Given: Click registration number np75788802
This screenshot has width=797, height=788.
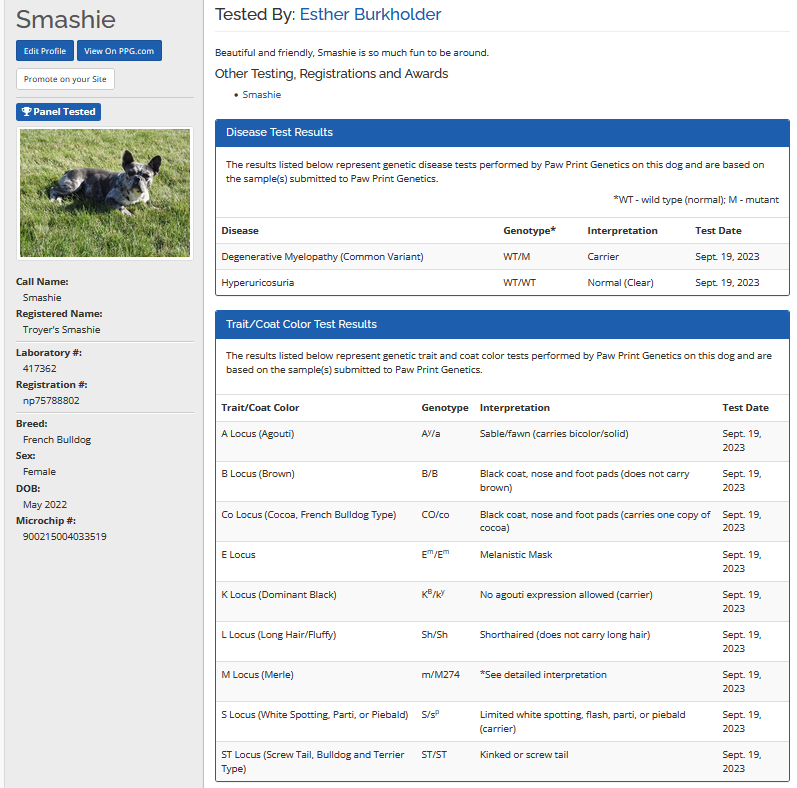Looking at the screenshot, I should click(51, 401).
